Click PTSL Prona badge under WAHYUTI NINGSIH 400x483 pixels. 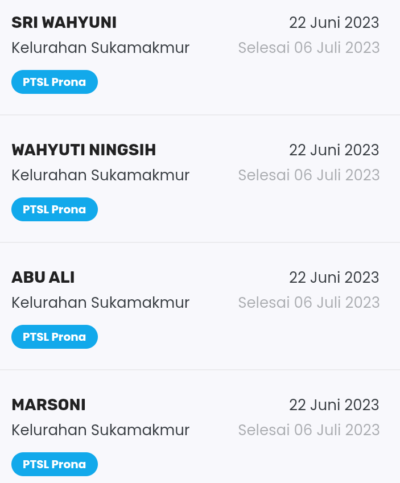click(x=54, y=209)
